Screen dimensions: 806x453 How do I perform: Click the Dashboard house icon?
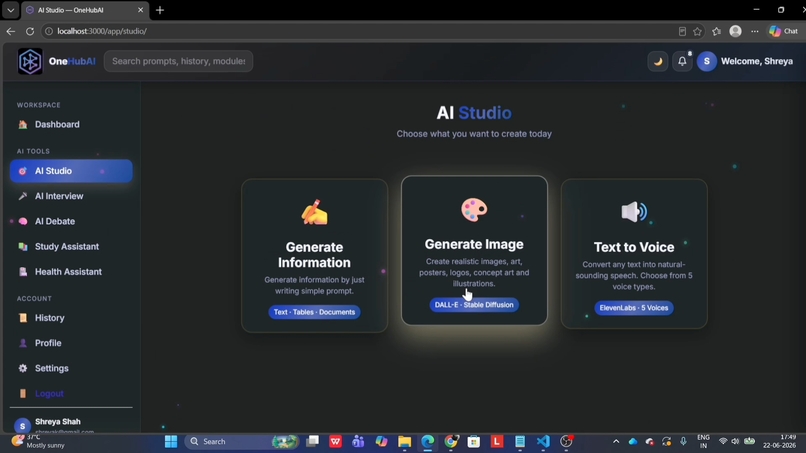23,124
